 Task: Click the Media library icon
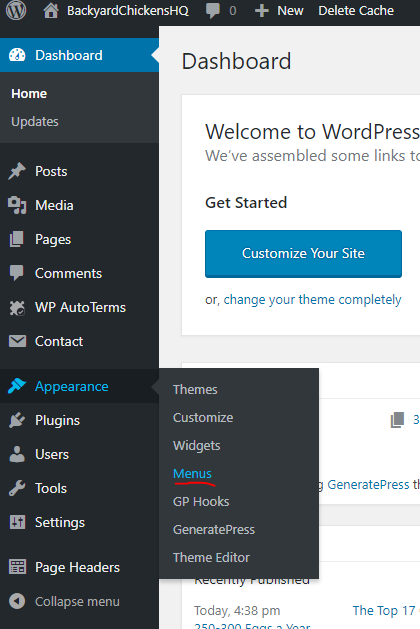pos(17,205)
